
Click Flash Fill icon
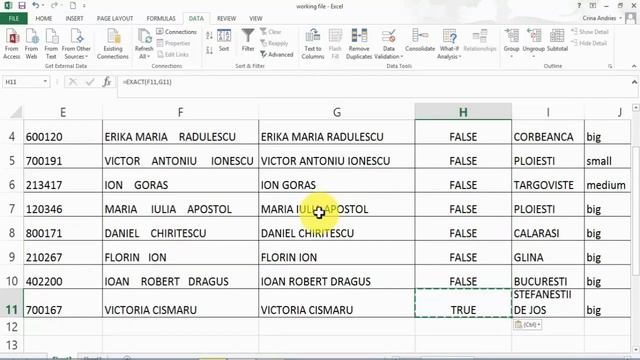point(335,44)
